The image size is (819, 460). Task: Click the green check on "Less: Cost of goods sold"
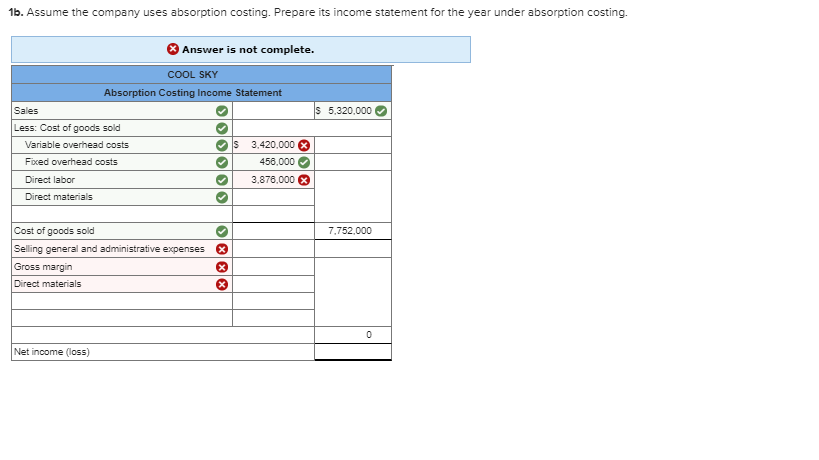[x=222, y=128]
